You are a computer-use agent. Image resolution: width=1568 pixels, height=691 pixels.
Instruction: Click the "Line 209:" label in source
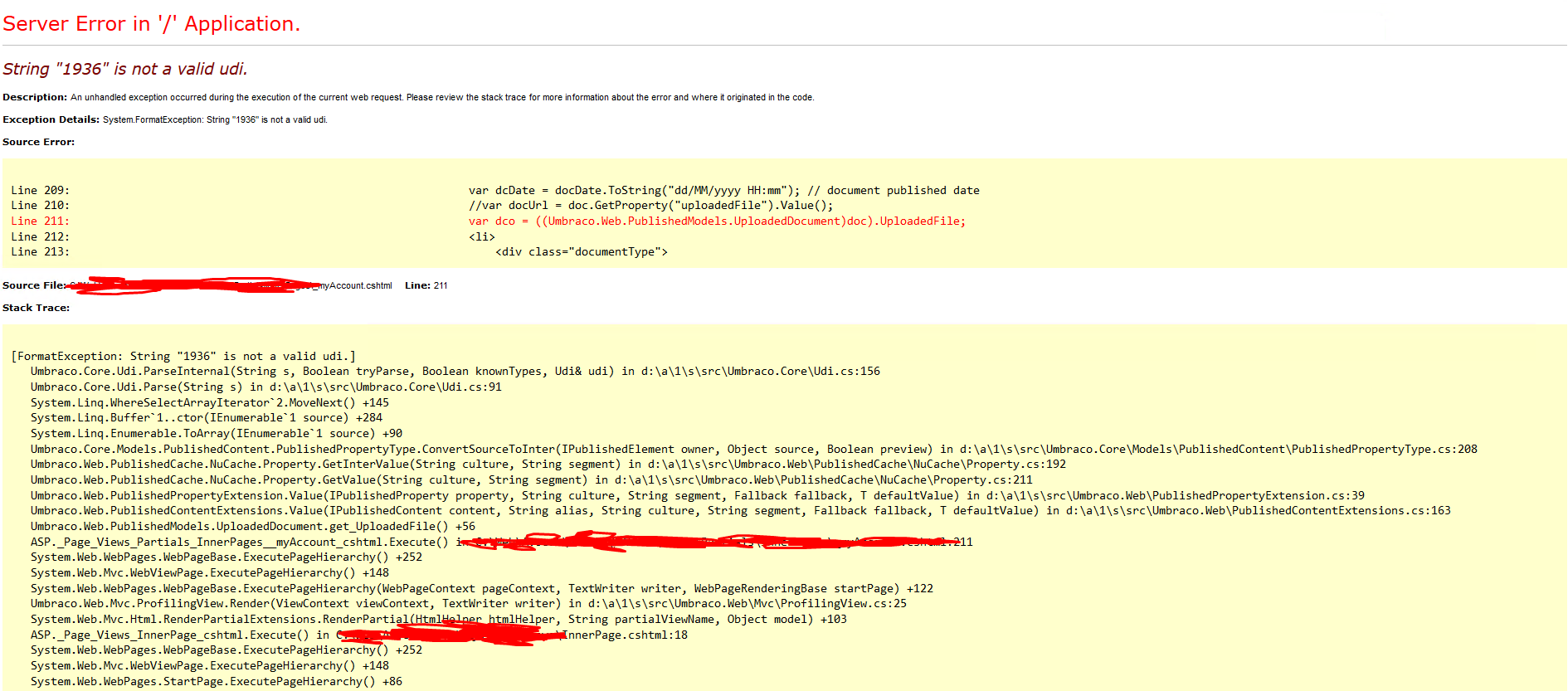(40, 190)
